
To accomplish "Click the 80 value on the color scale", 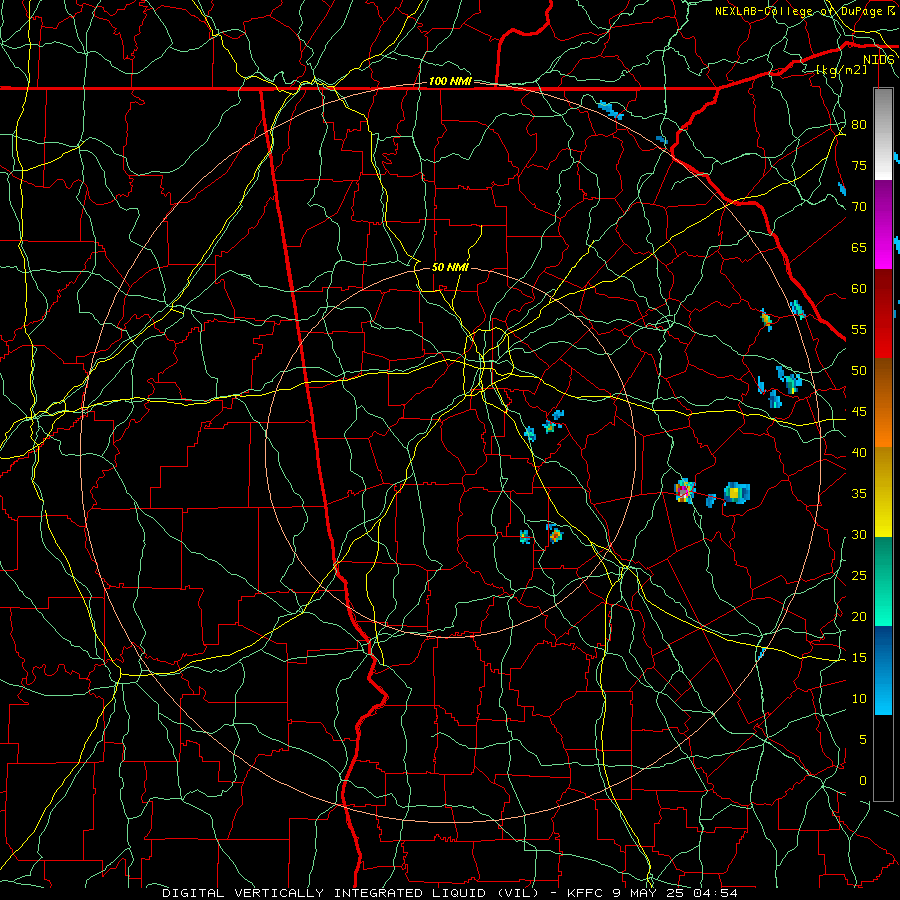I will point(859,125).
